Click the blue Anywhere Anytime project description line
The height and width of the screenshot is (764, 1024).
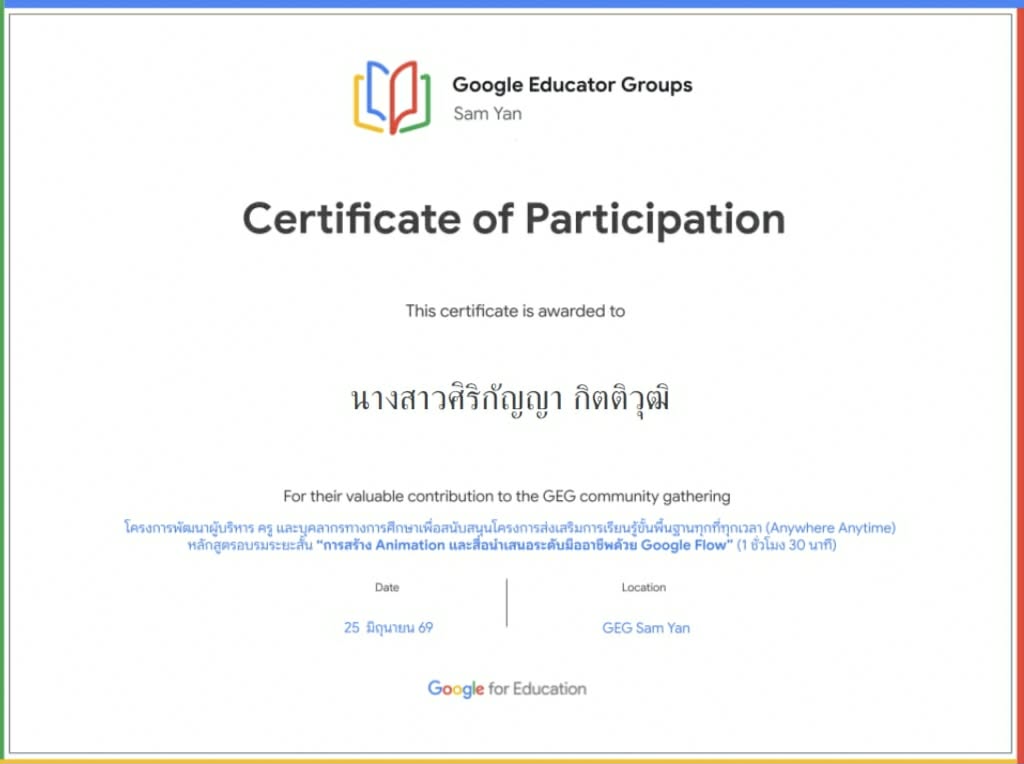pyautogui.click(x=510, y=528)
